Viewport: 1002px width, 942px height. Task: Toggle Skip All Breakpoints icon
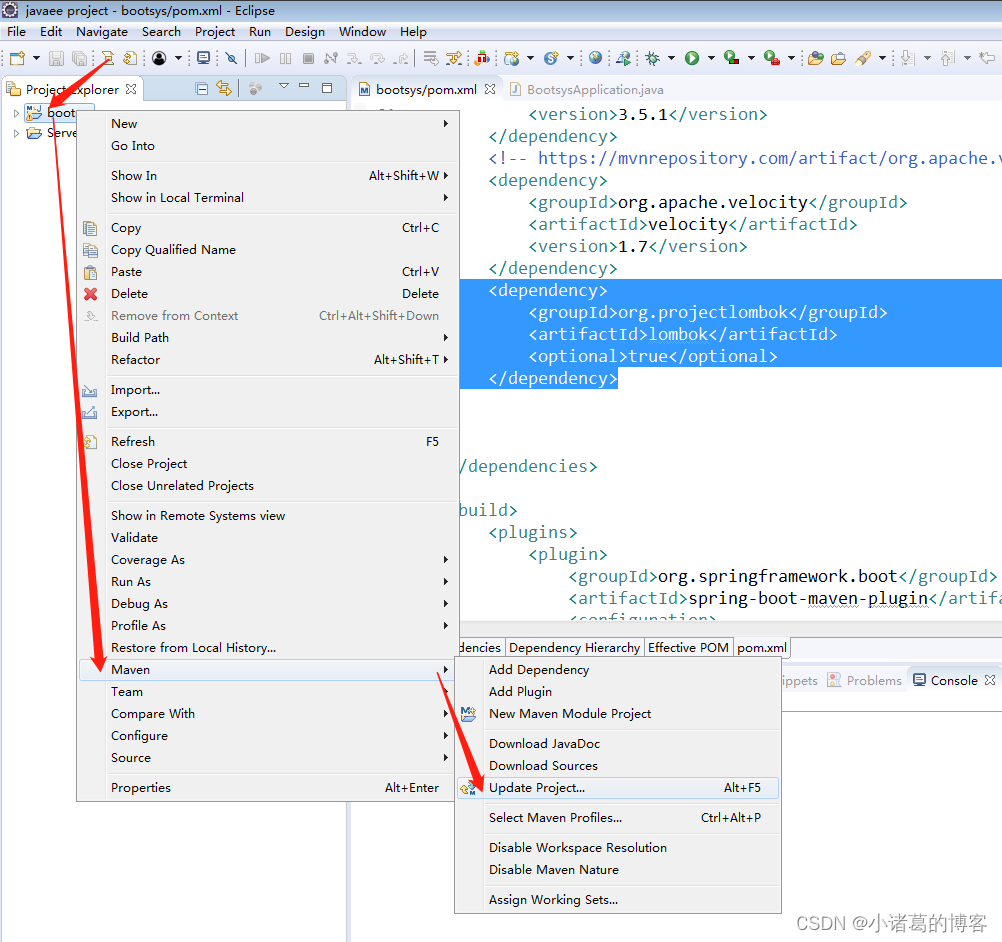(x=231, y=58)
